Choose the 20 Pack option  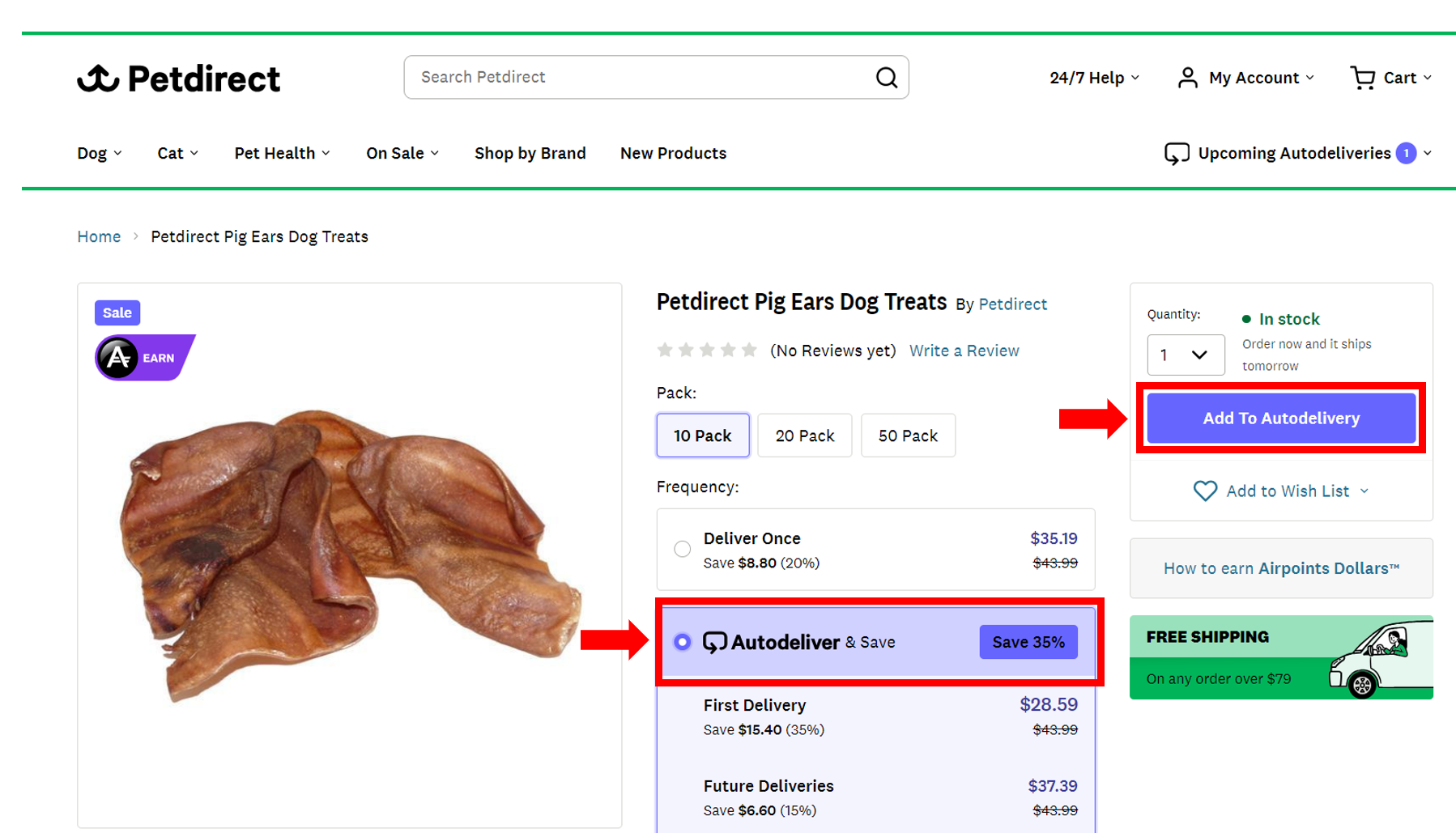coord(805,436)
